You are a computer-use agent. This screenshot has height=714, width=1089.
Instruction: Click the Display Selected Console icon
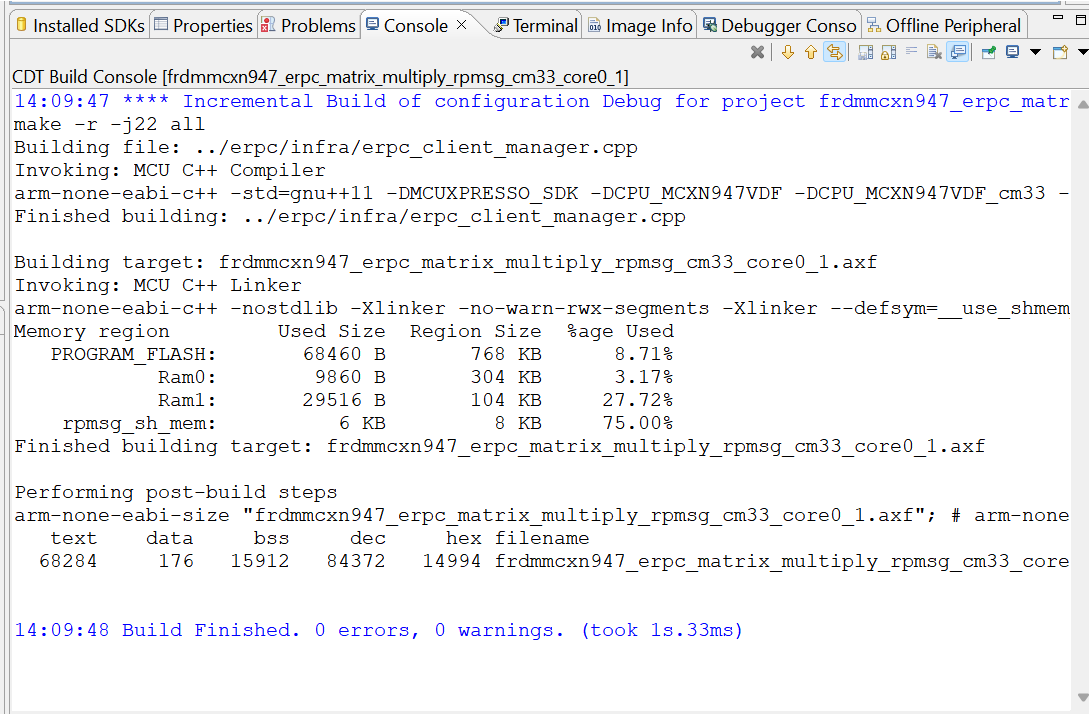[1011, 52]
